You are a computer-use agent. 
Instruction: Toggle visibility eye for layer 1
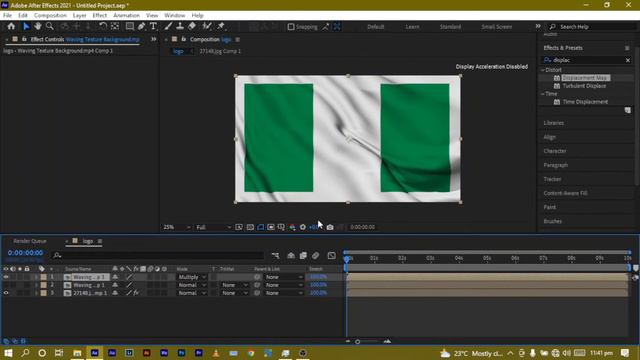(x=6, y=277)
